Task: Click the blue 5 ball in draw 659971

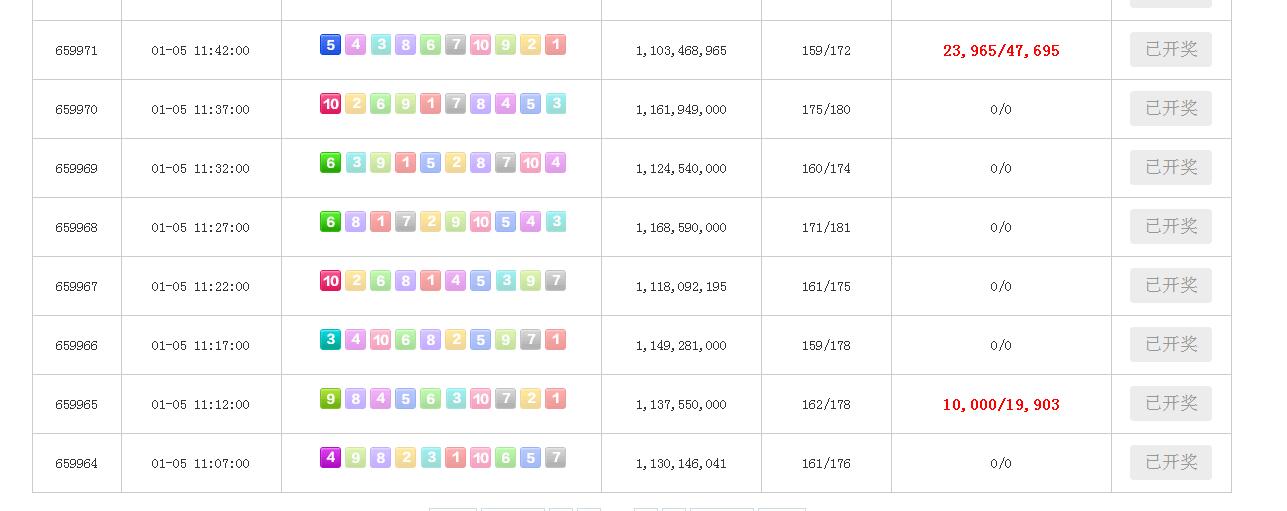Action: coord(330,45)
